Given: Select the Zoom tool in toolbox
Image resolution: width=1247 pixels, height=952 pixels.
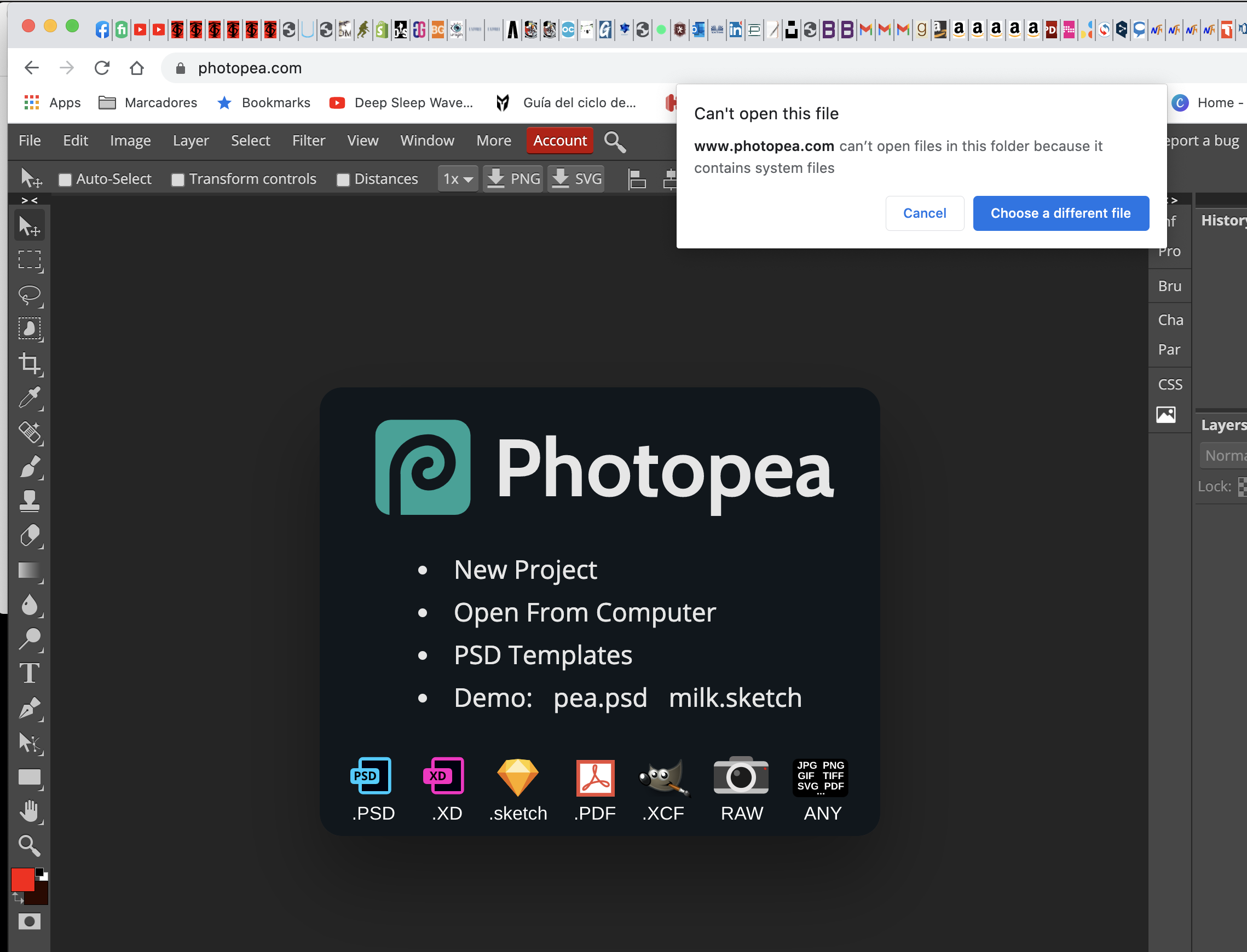Looking at the screenshot, I should point(30,845).
